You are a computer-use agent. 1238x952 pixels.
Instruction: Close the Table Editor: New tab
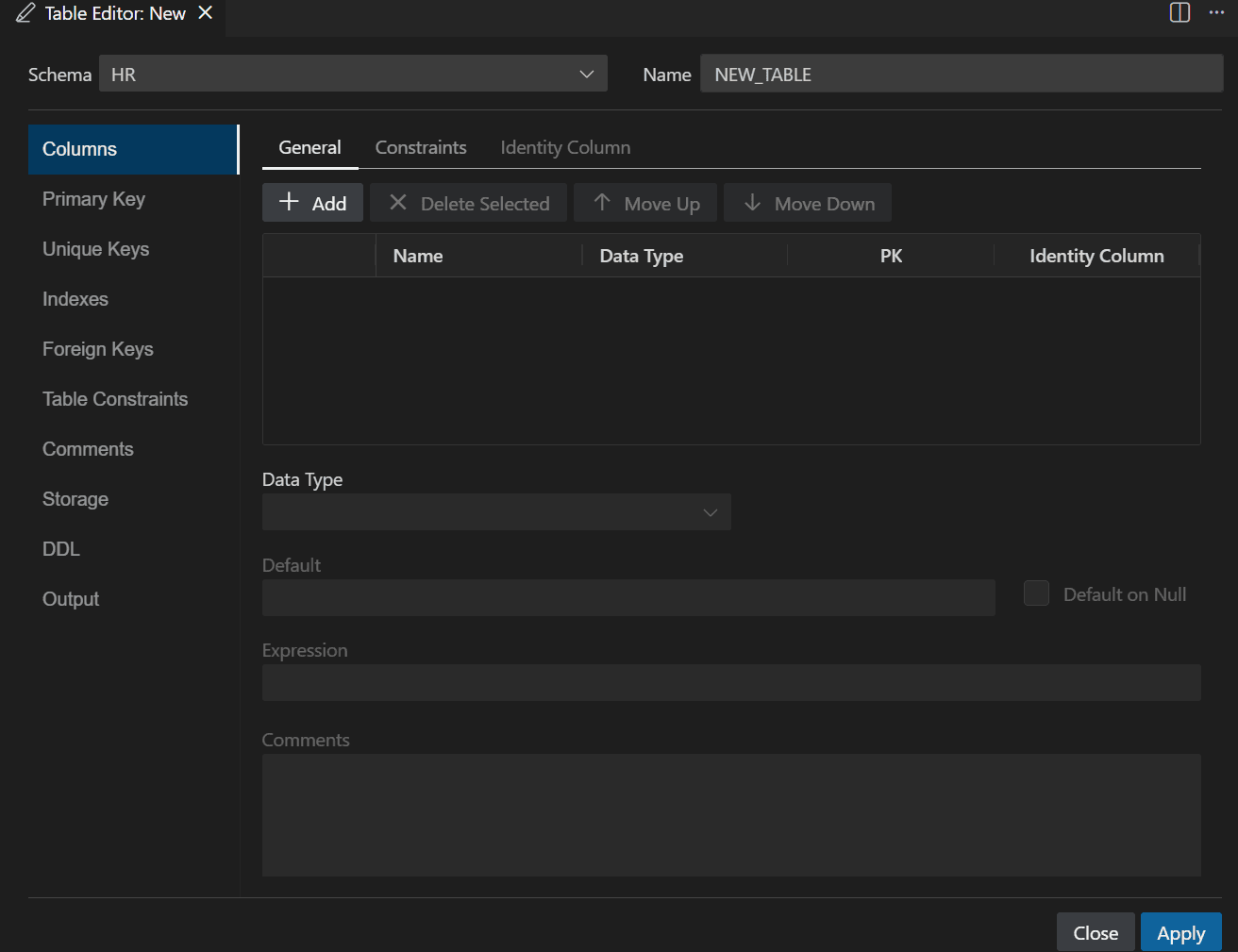coord(205,13)
